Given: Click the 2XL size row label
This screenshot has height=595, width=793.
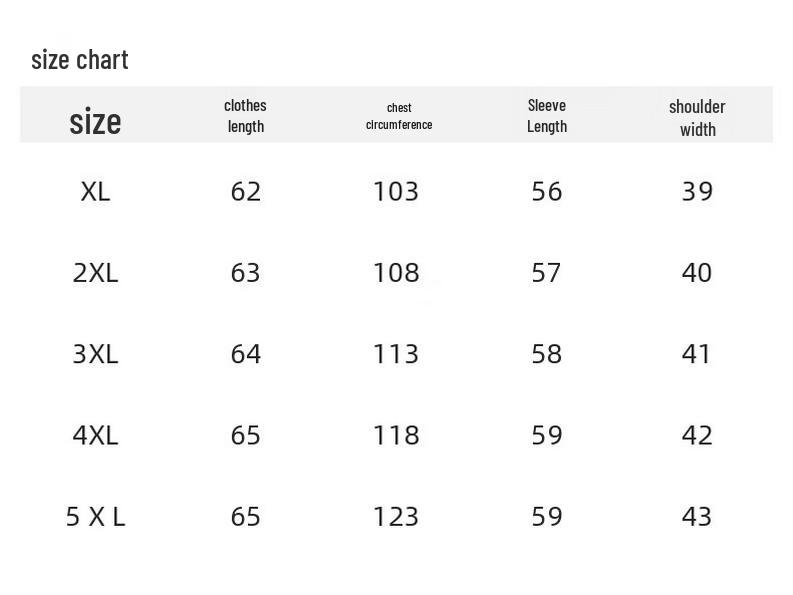Looking at the screenshot, I should 95,272.
